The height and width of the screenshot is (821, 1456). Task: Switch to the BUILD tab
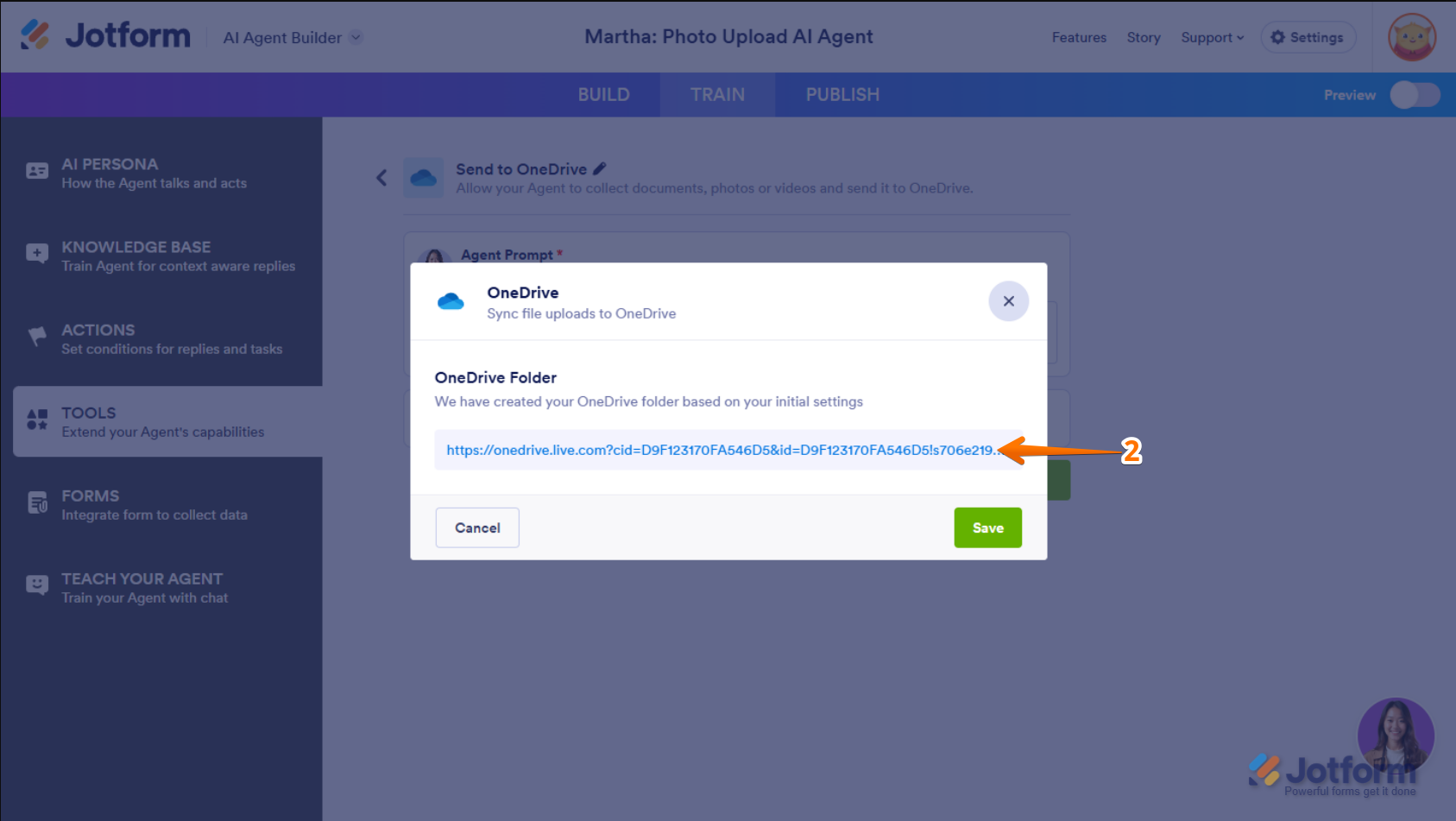(x=604, y=95)
